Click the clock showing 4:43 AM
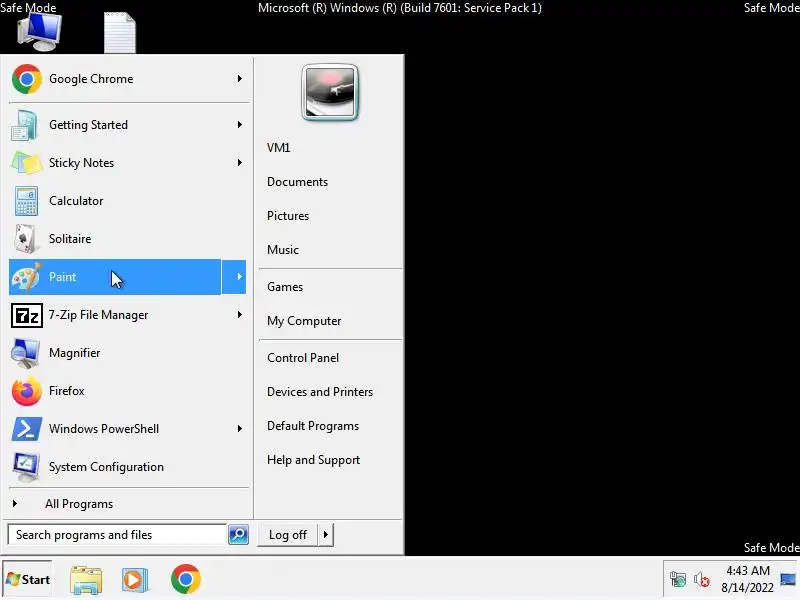This screenshot has width=800, height=600. coord(747,570)
